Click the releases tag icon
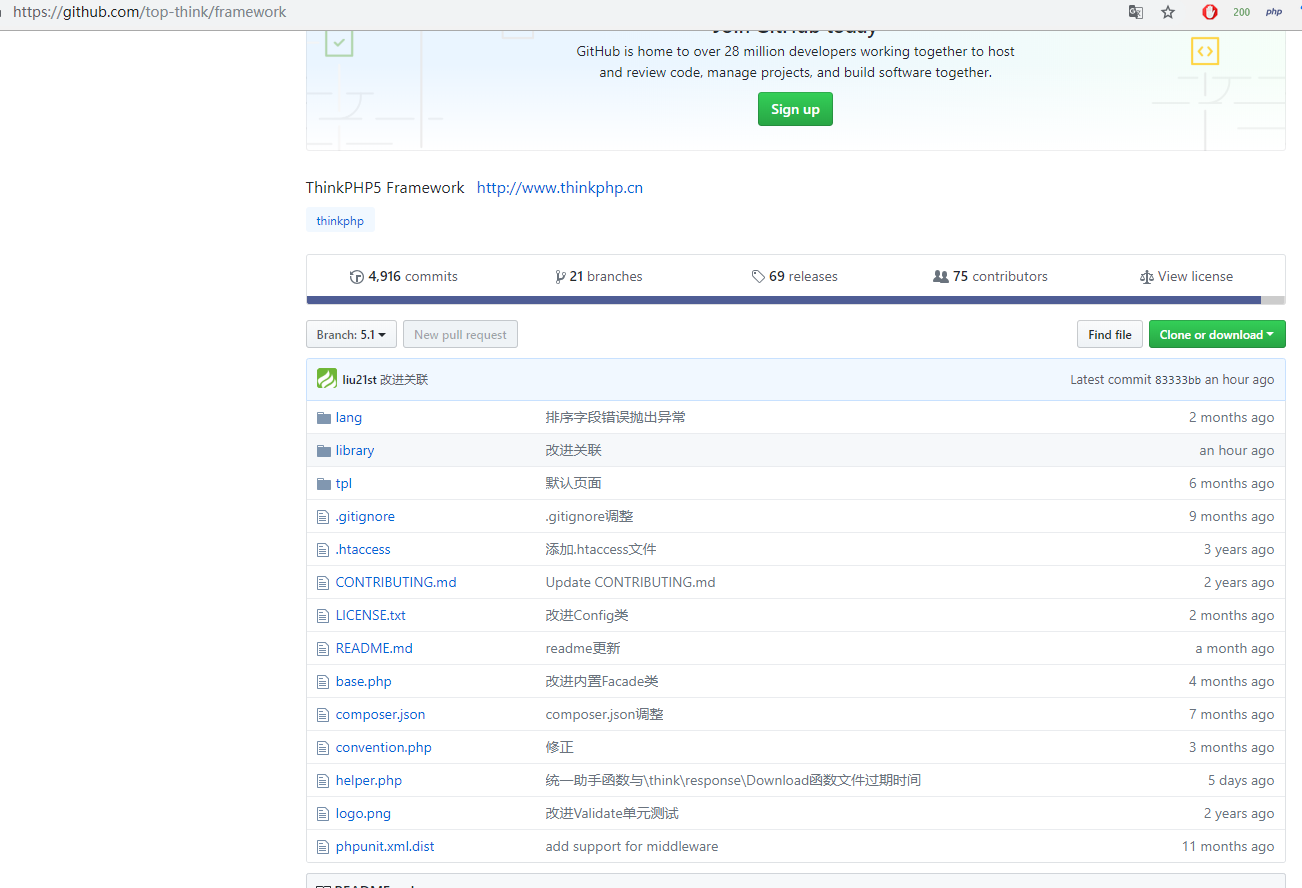1302x888 pixels. point(758,277)
